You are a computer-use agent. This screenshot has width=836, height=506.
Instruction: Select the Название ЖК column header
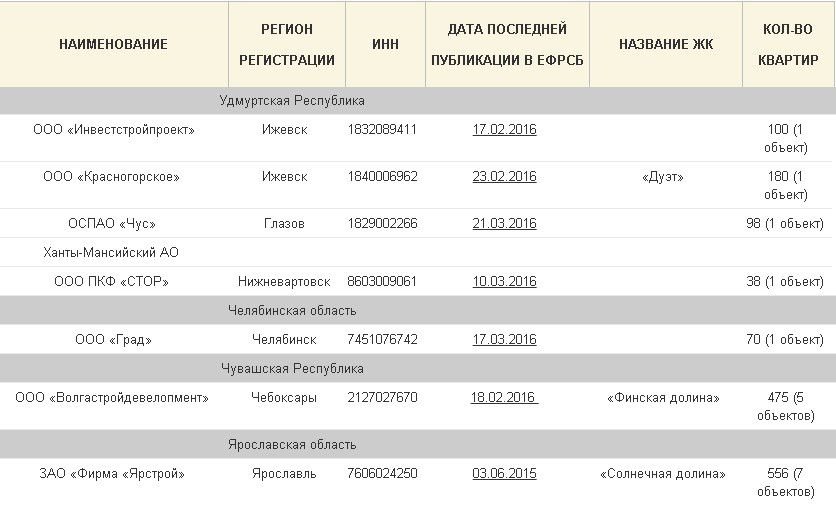coord(666,44)
